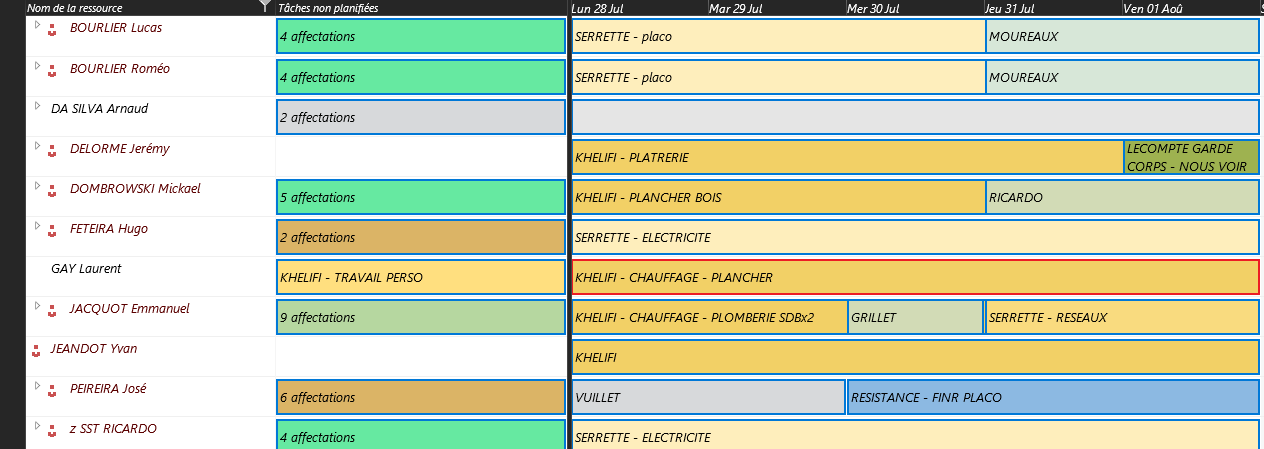This screenshot has width=1264, height=449.
Task: Click the person icon beside z SST RICARDO
Action: coord(52,430)
